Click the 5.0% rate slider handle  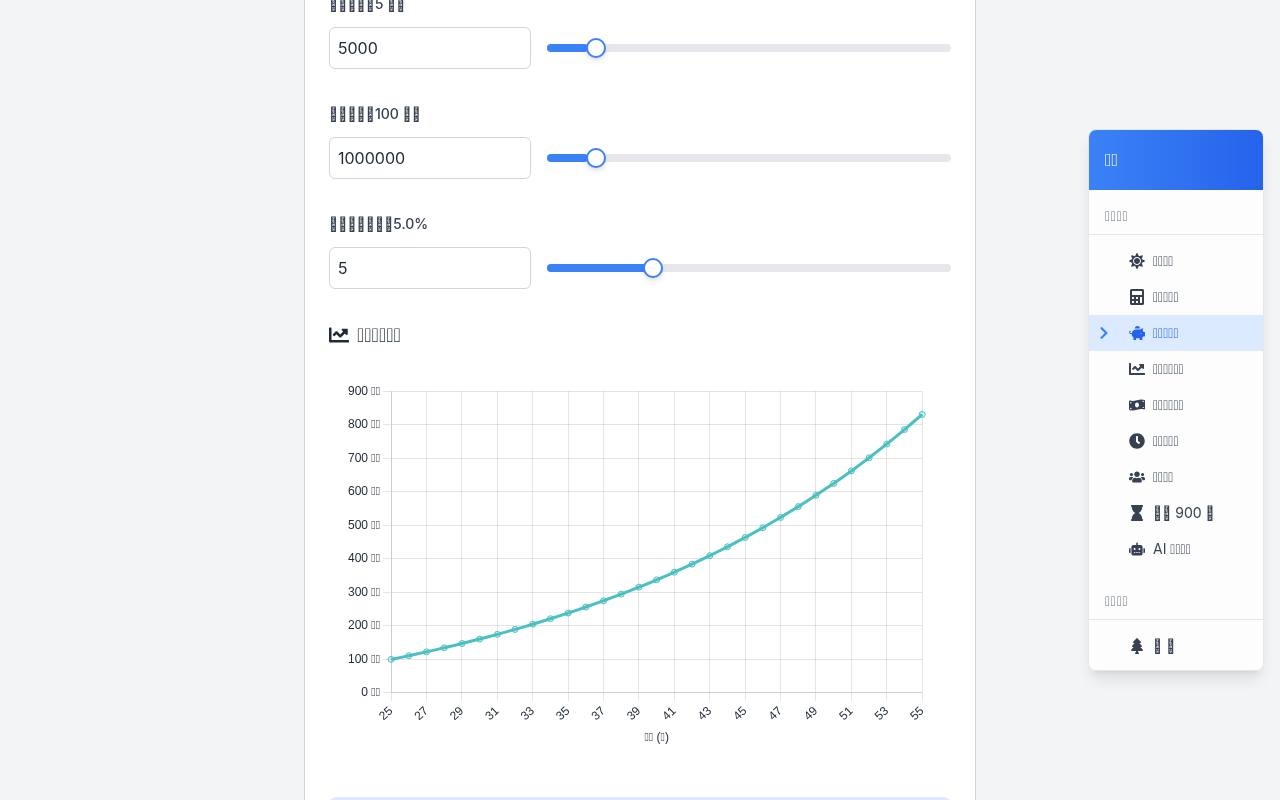click(x=653, y=268)
